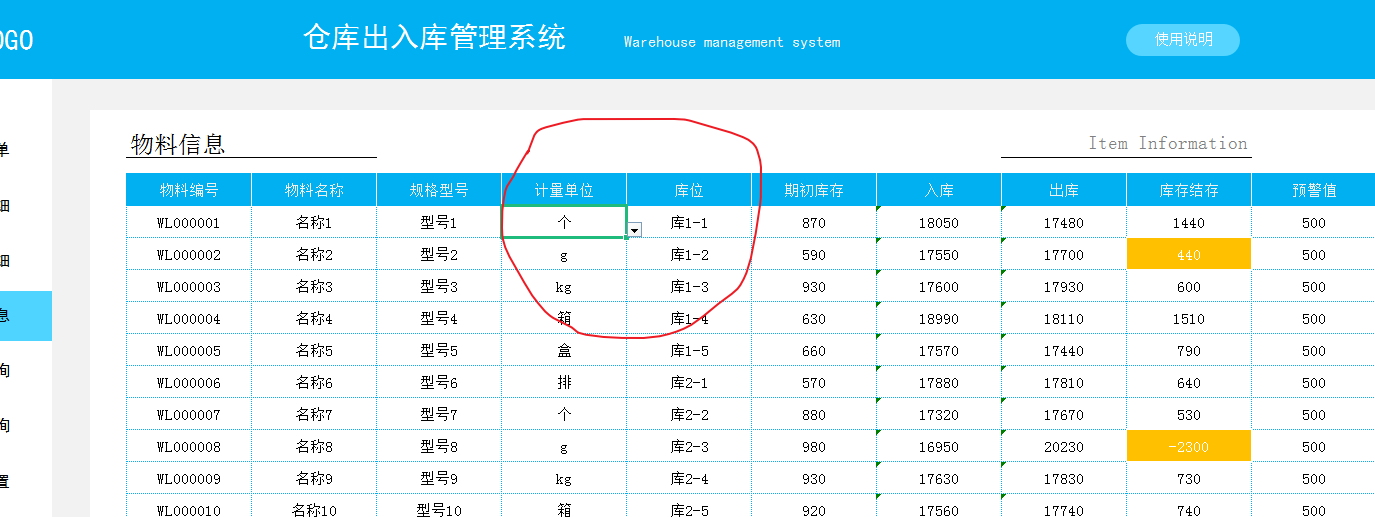Select the 排 unit cell of WL000006

[564, 383]
